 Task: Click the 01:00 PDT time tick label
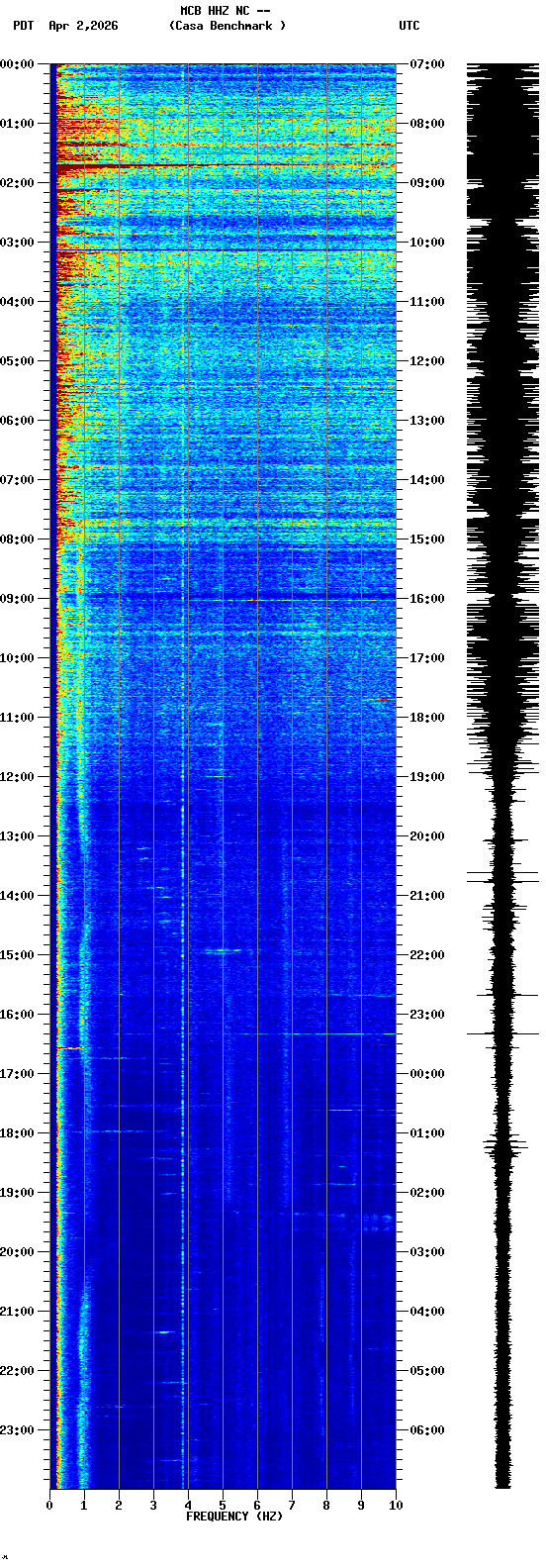coord(17,124)
